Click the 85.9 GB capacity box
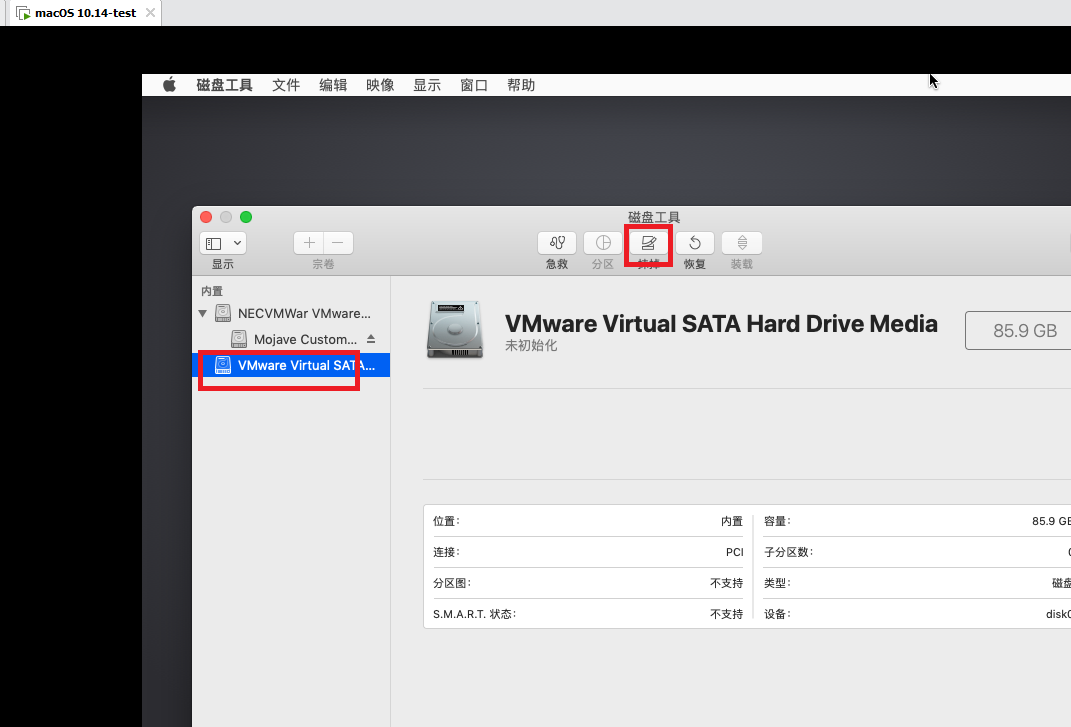Image resolution: width=1071 pixels, height=727 pixels. pos(1019,331)
